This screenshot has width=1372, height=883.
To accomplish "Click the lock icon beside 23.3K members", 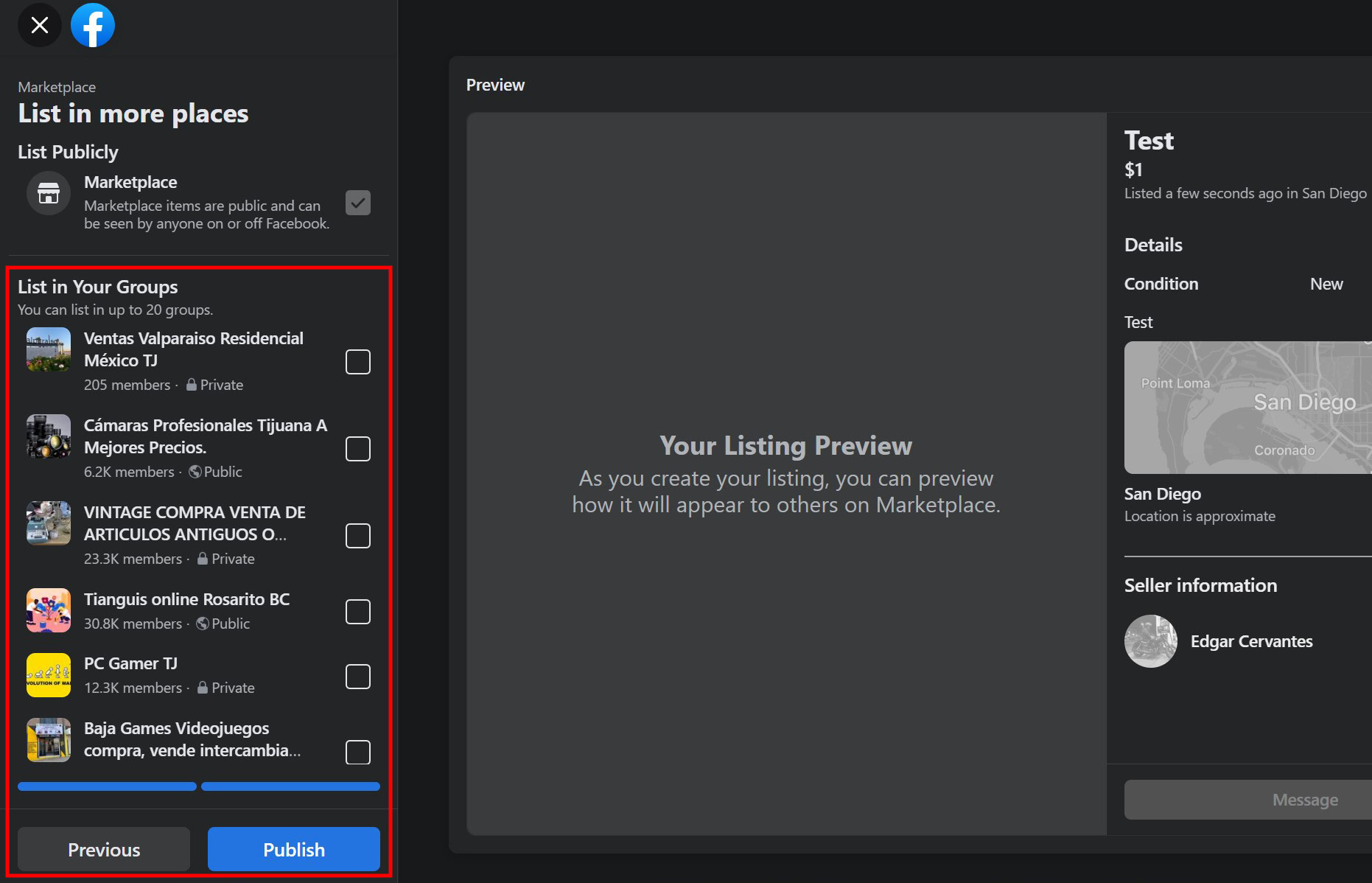I will point(203,558).
